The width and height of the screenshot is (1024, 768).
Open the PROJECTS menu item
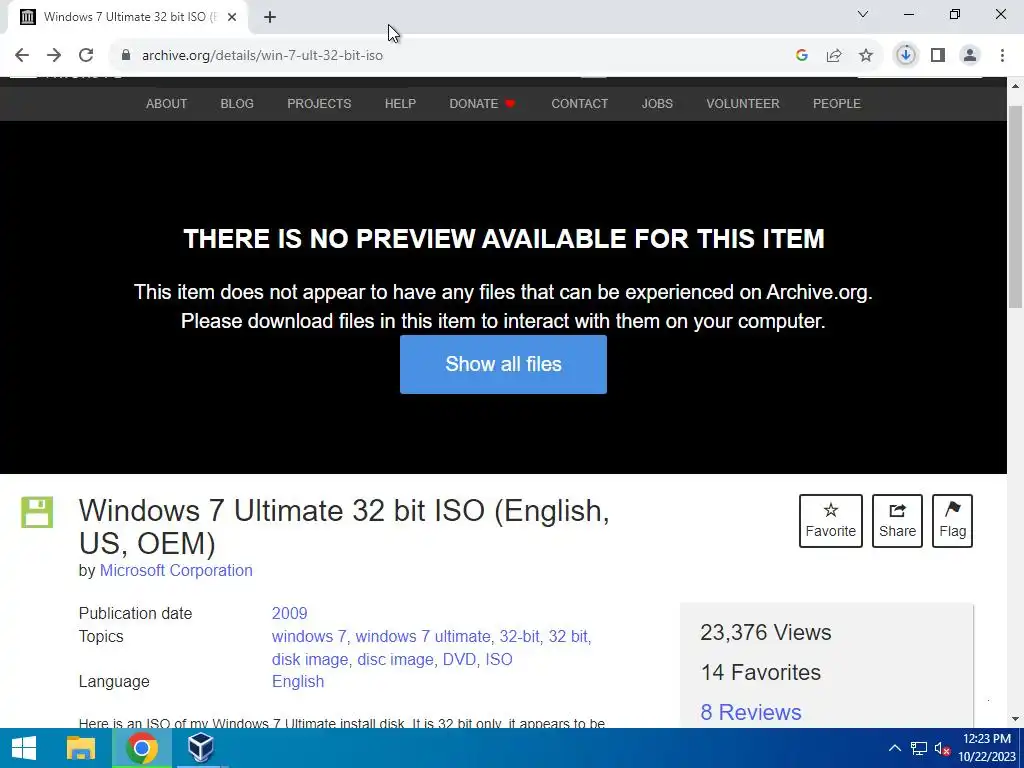(x=319, y=104)
